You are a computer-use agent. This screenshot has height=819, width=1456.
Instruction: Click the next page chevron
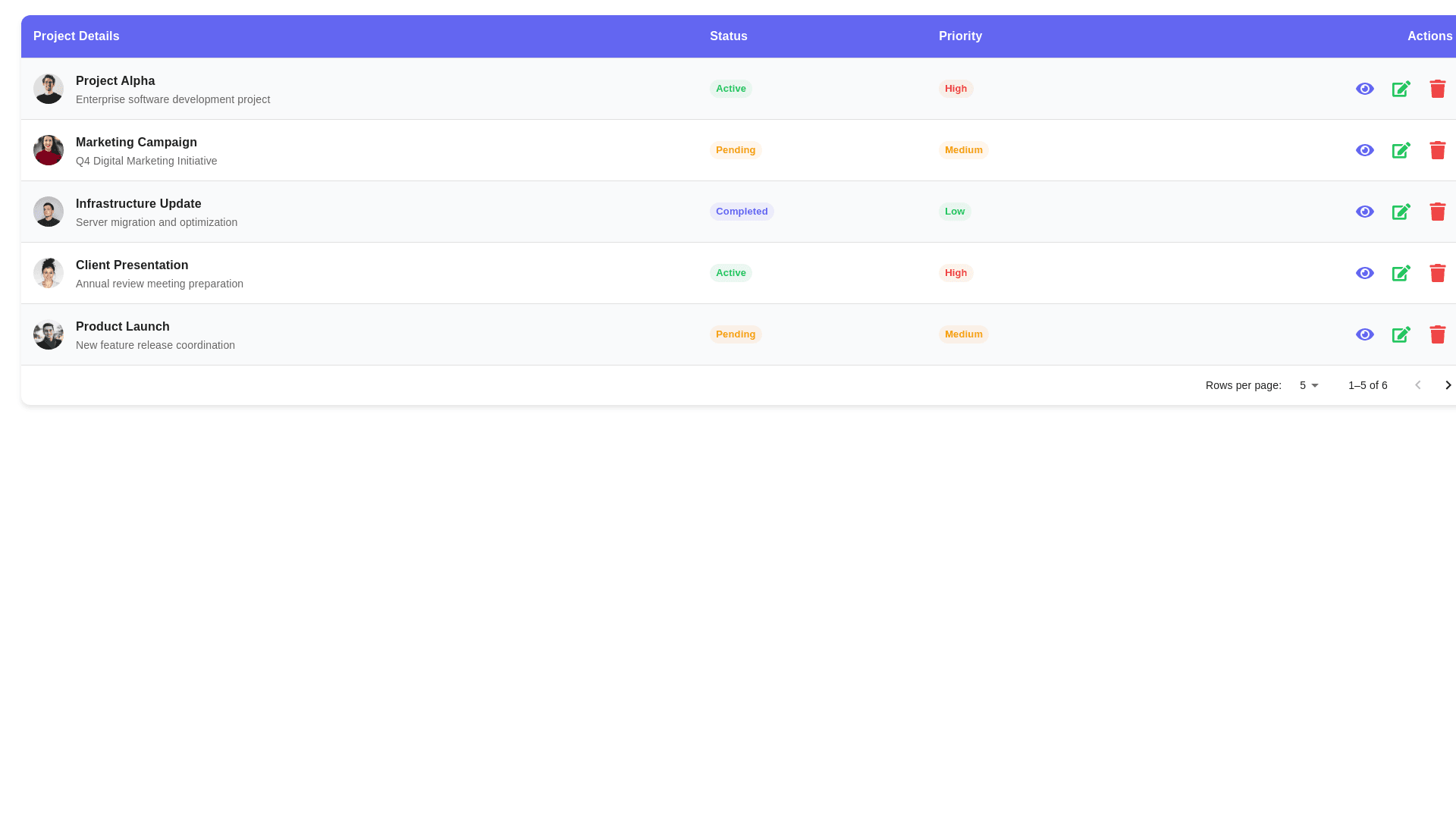click(x=1448, y=385)
